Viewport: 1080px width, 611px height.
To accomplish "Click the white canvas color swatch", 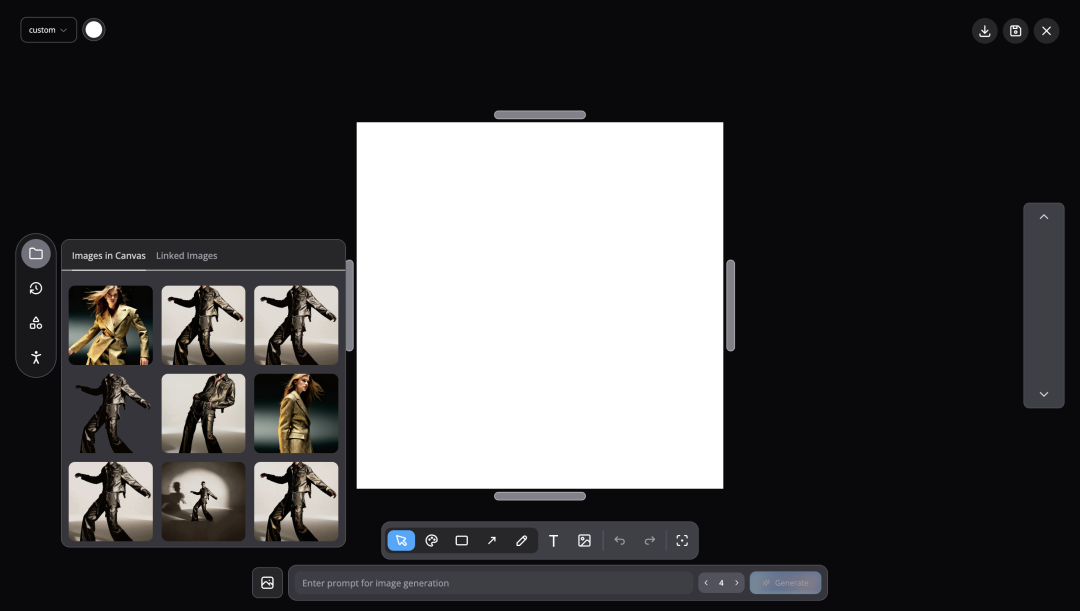I will point(94,30).
